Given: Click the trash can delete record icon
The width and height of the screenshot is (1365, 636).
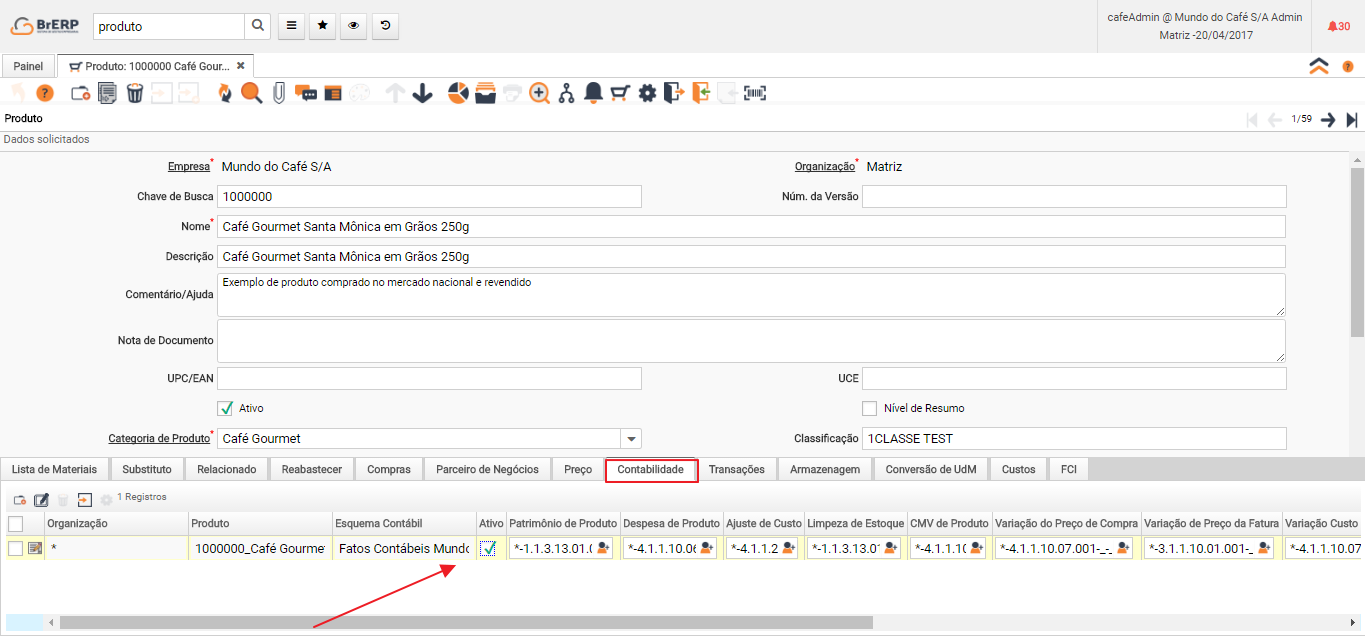Looking at the screenshot, I should point(135,93).
